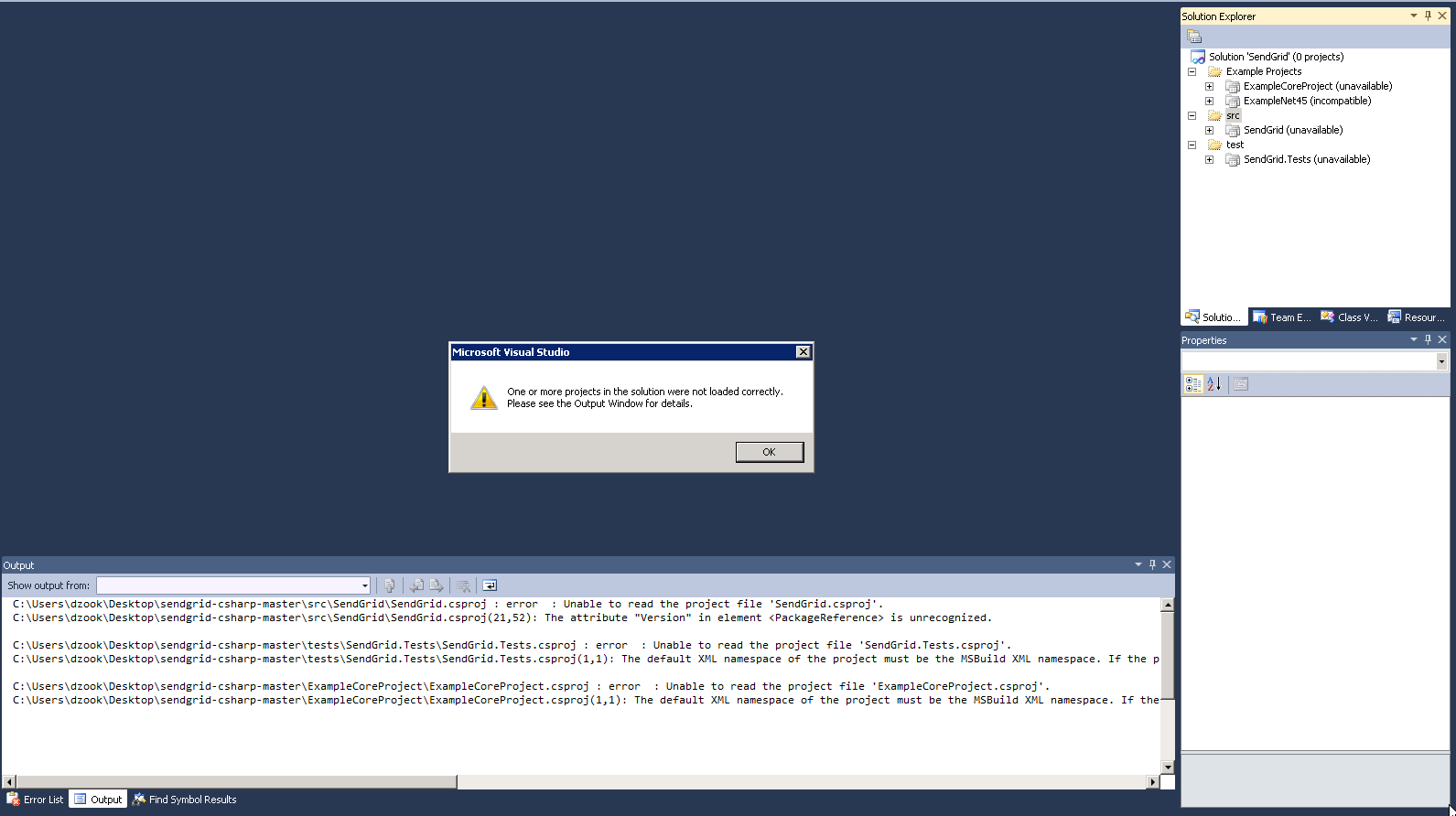Switch to the Solution Explorer tab
Screen dimensions: 1456x816
(x=1213, y=317)
